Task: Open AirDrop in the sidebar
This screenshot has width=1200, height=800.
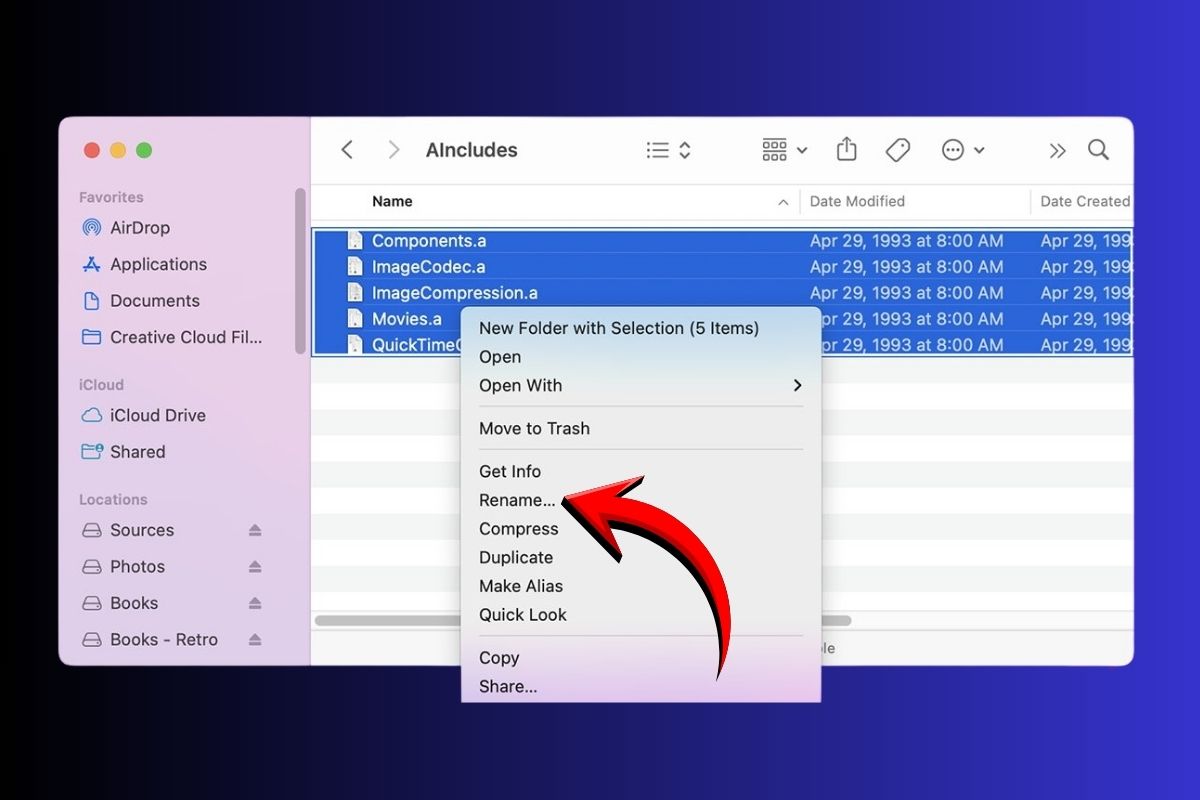Action: (x=139, y=228)
